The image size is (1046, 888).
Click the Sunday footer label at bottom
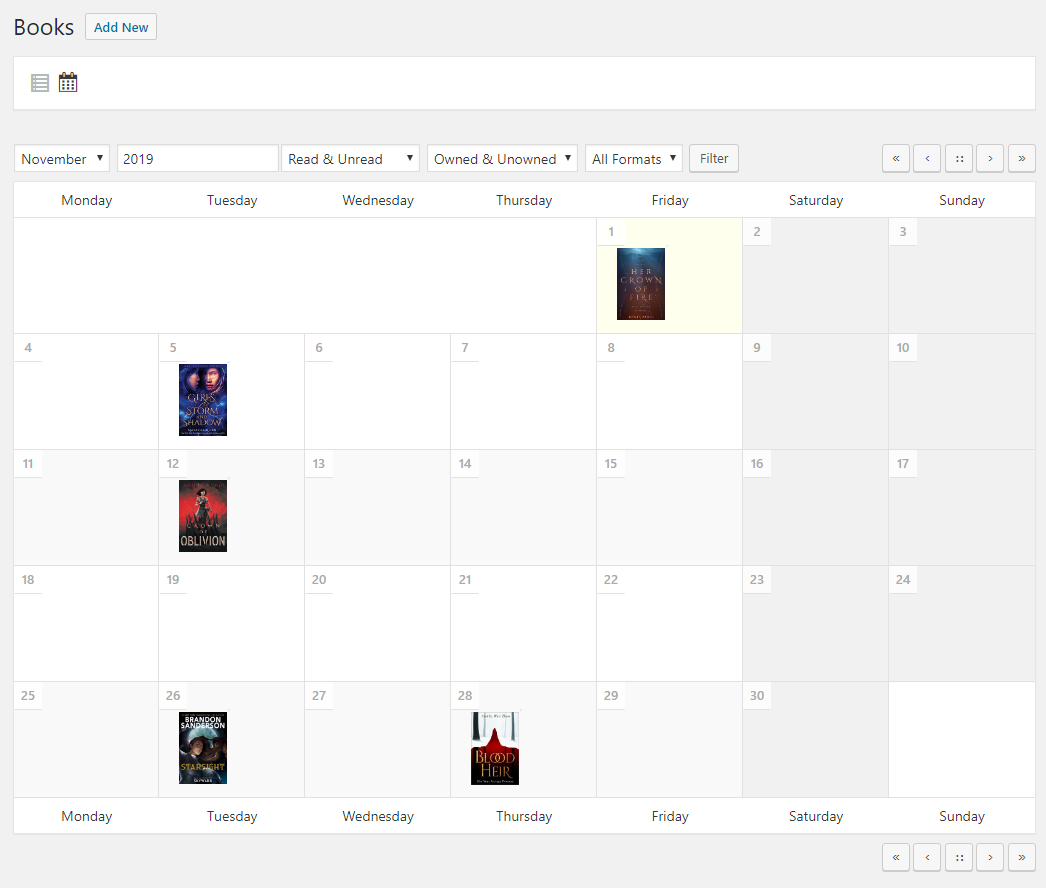pyautogui.click(x=962, y=816)
